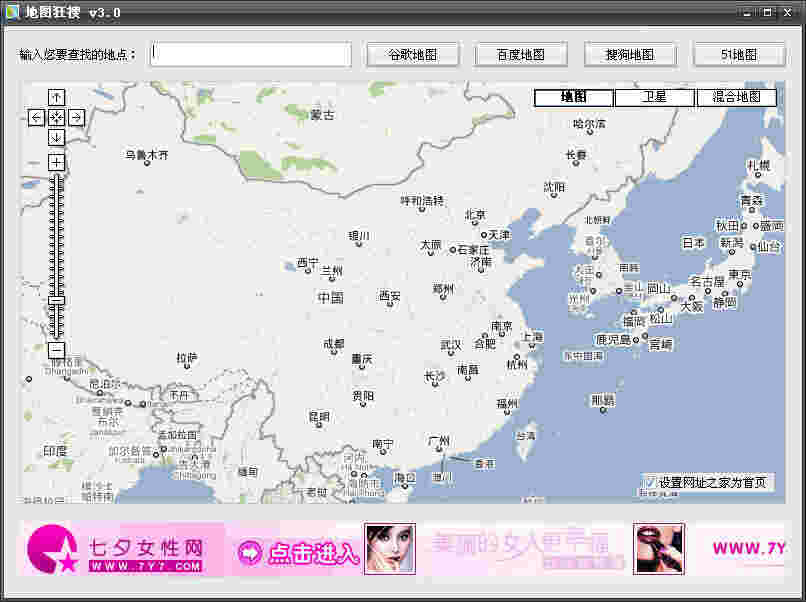Zoom in using the plus icon
The width and height of the screenshot is (806, 602).
pyautogui.click(x=56, y=161)
